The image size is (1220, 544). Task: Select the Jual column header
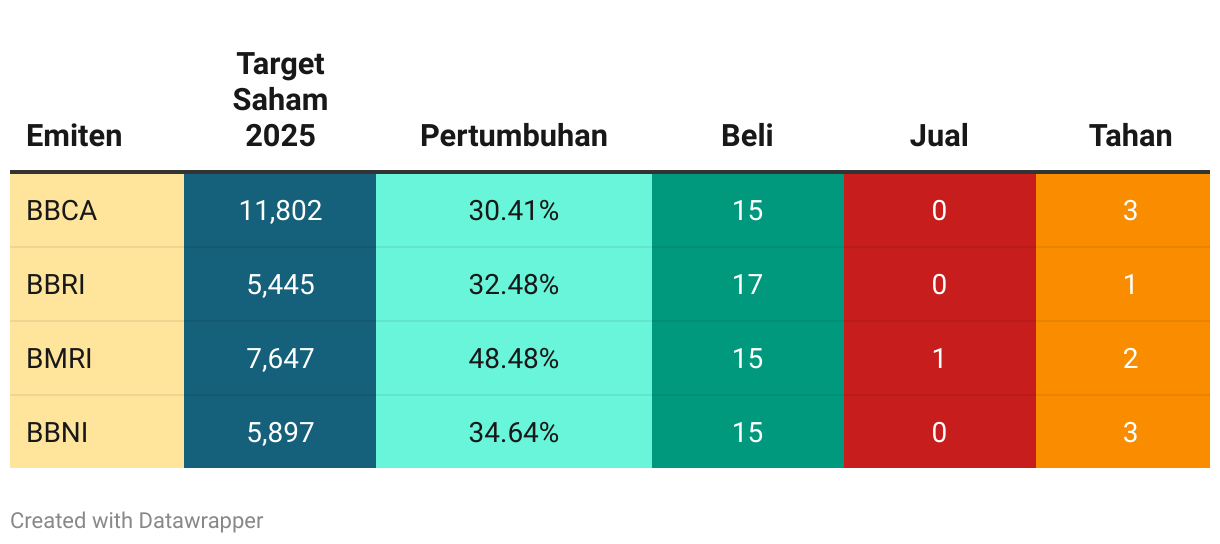tap(939, 135)
